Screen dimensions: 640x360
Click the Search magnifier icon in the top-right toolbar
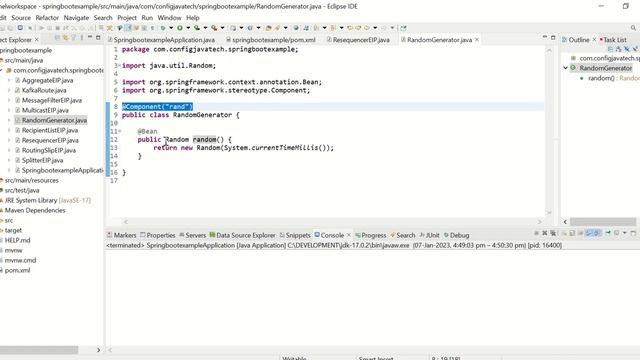[x=633, y=28]
